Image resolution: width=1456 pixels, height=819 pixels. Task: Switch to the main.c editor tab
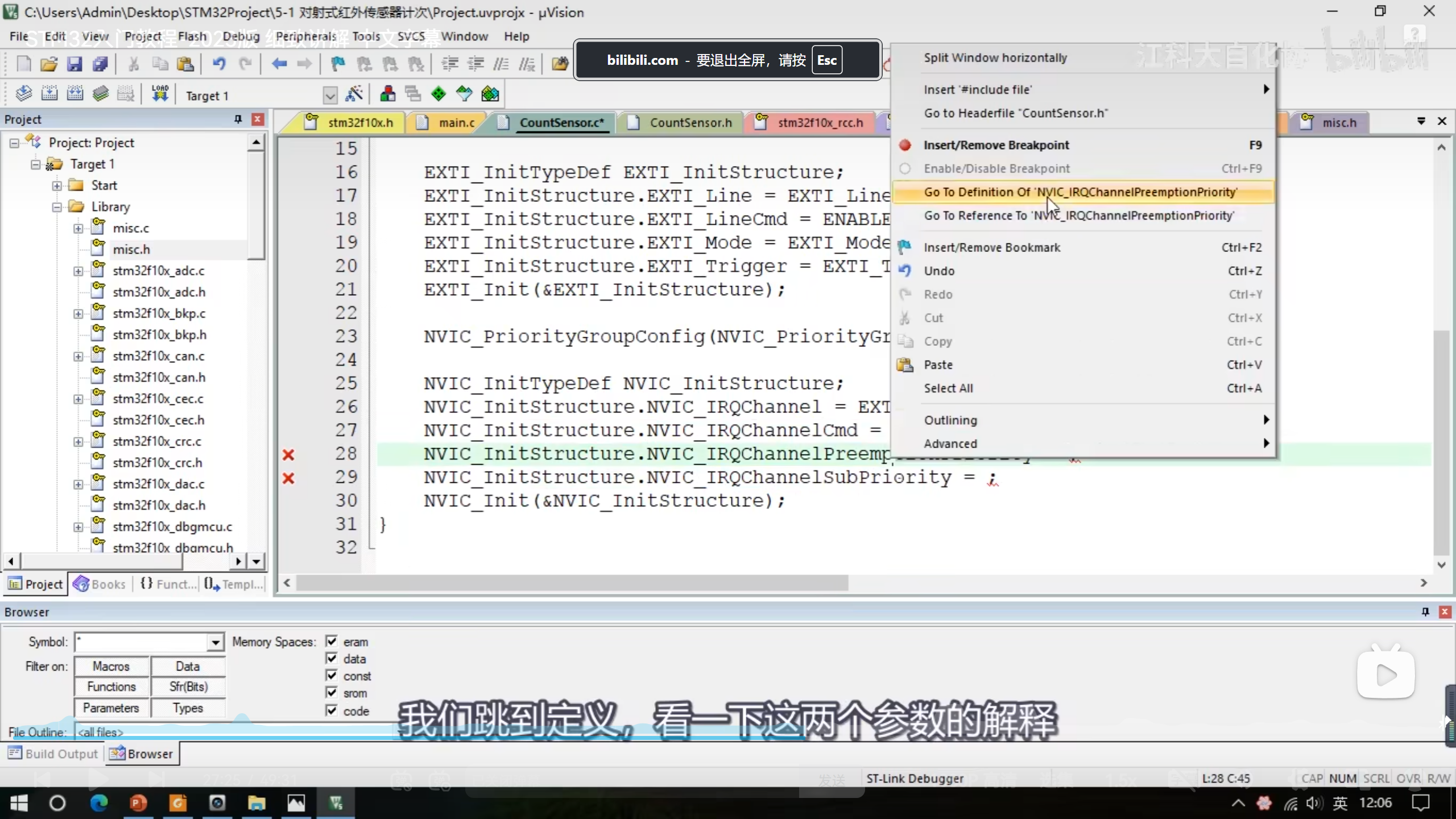click(x=456, y=122)
